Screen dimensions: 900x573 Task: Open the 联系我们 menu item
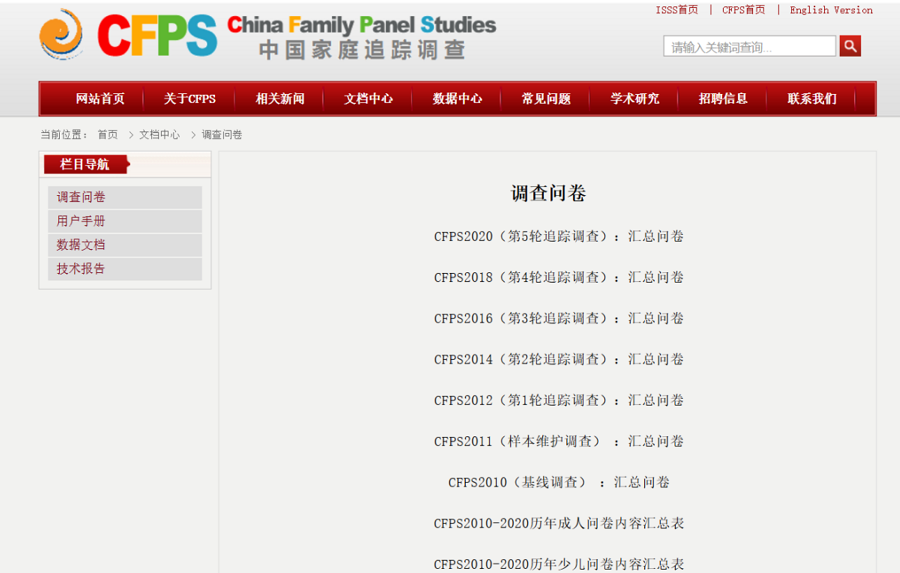812,99
